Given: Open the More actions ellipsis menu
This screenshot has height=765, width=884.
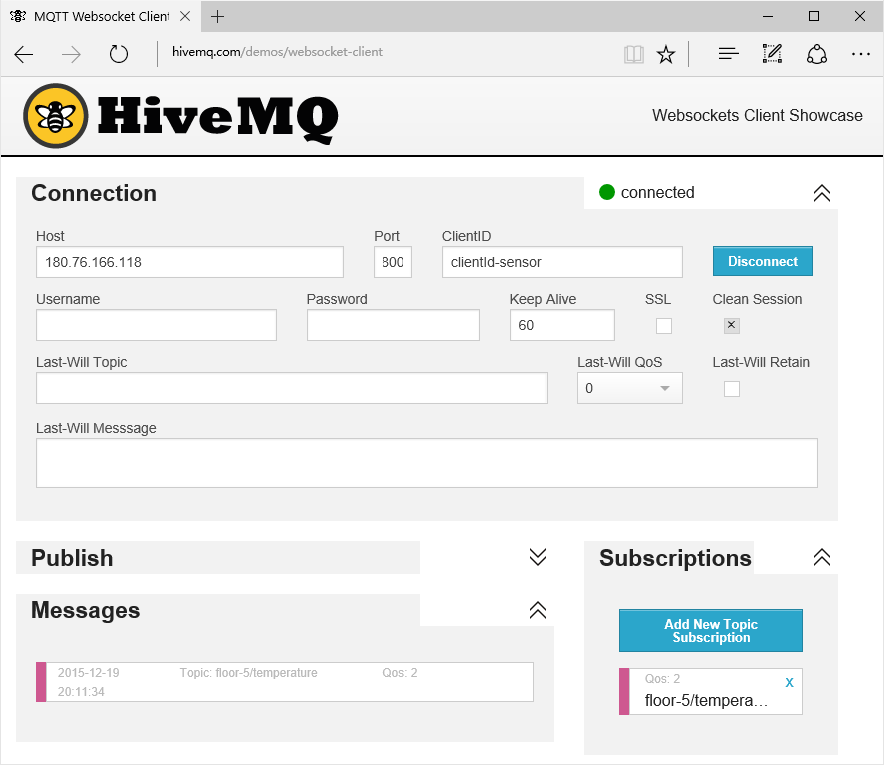Looking at the screenshot, I should (x=861, y=54).
